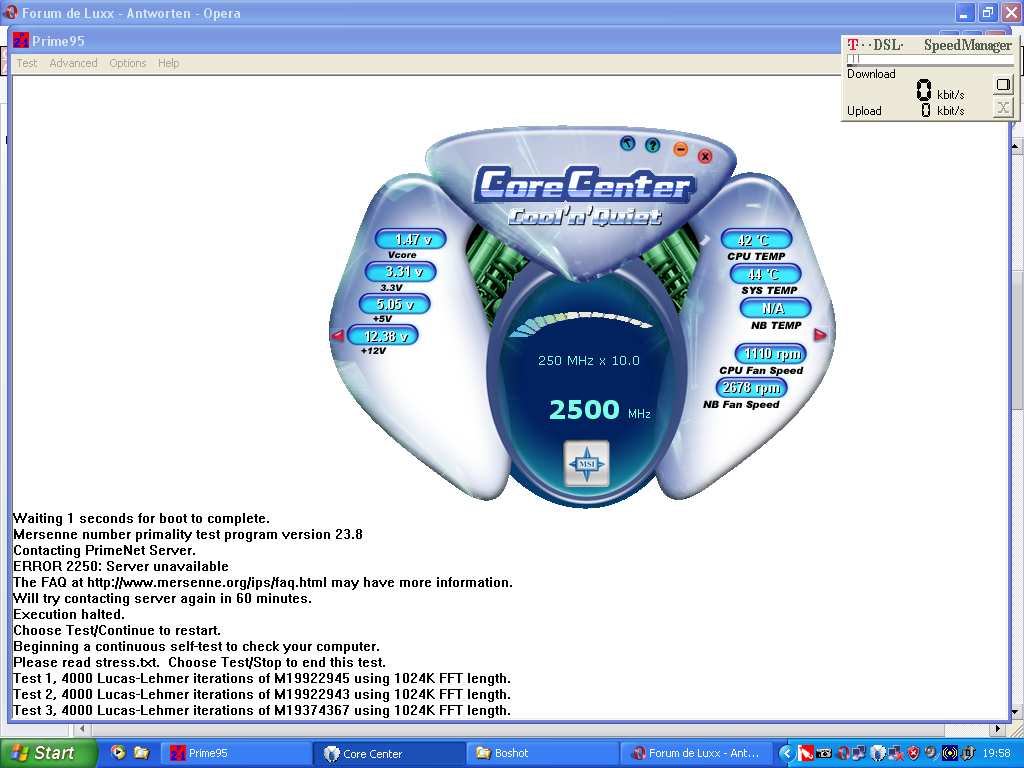Screen dimensions: 1024x768
Task: Click the Core Center shield tray icon
Action: click(x=878, y=753)
